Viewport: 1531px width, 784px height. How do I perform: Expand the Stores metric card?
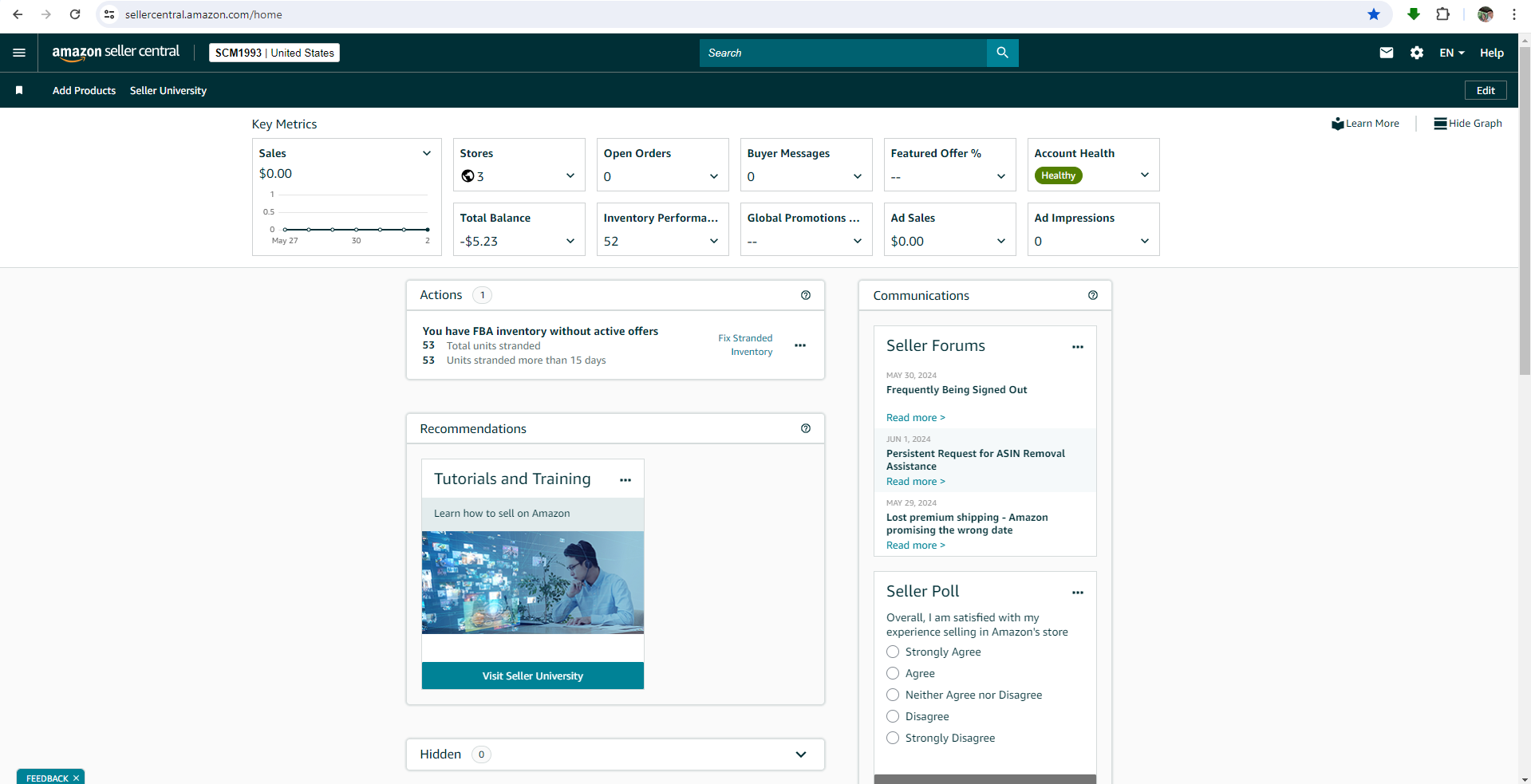570,176
